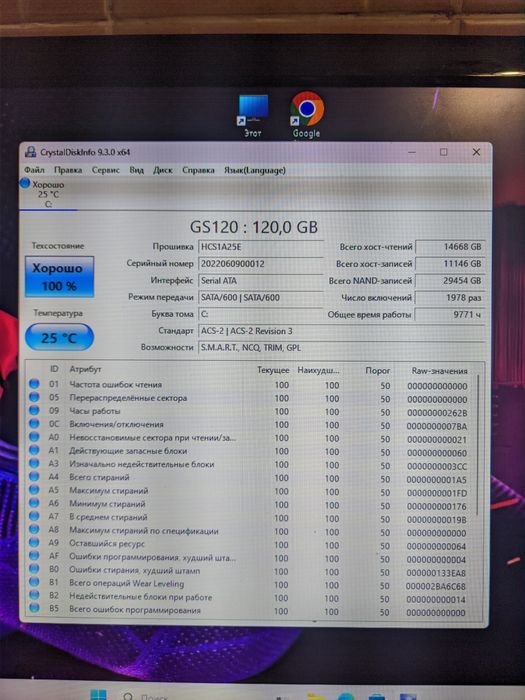Click the blue status icon for attribute 01
This screenshot has height=700, width=525.
pyautogui.click(x=34, y=384)
